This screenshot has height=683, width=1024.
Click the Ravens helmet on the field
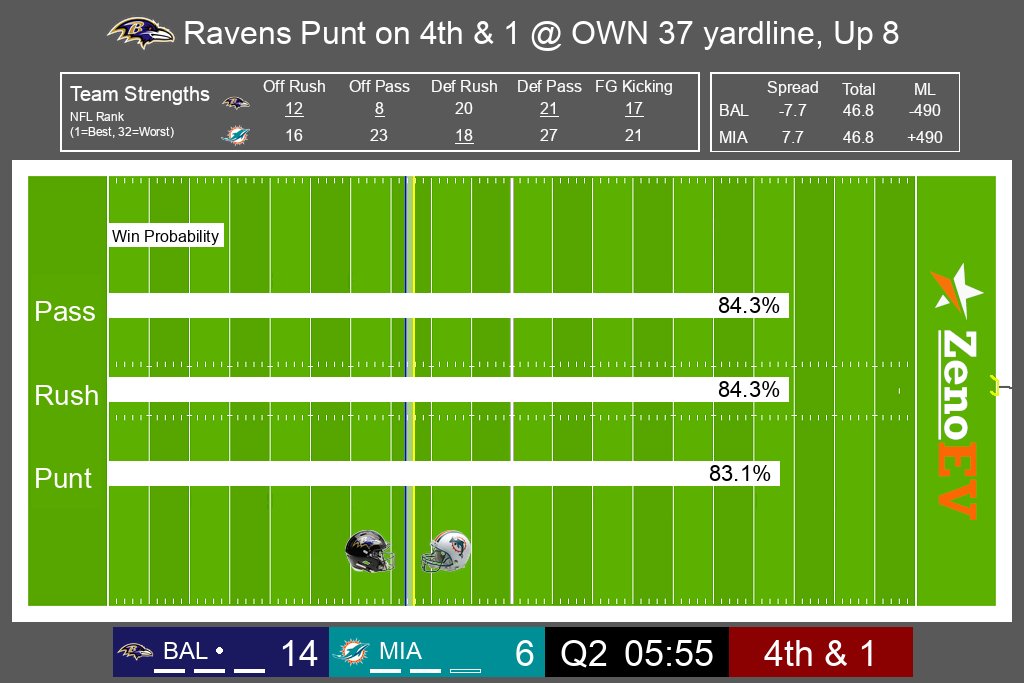point(370,551)
